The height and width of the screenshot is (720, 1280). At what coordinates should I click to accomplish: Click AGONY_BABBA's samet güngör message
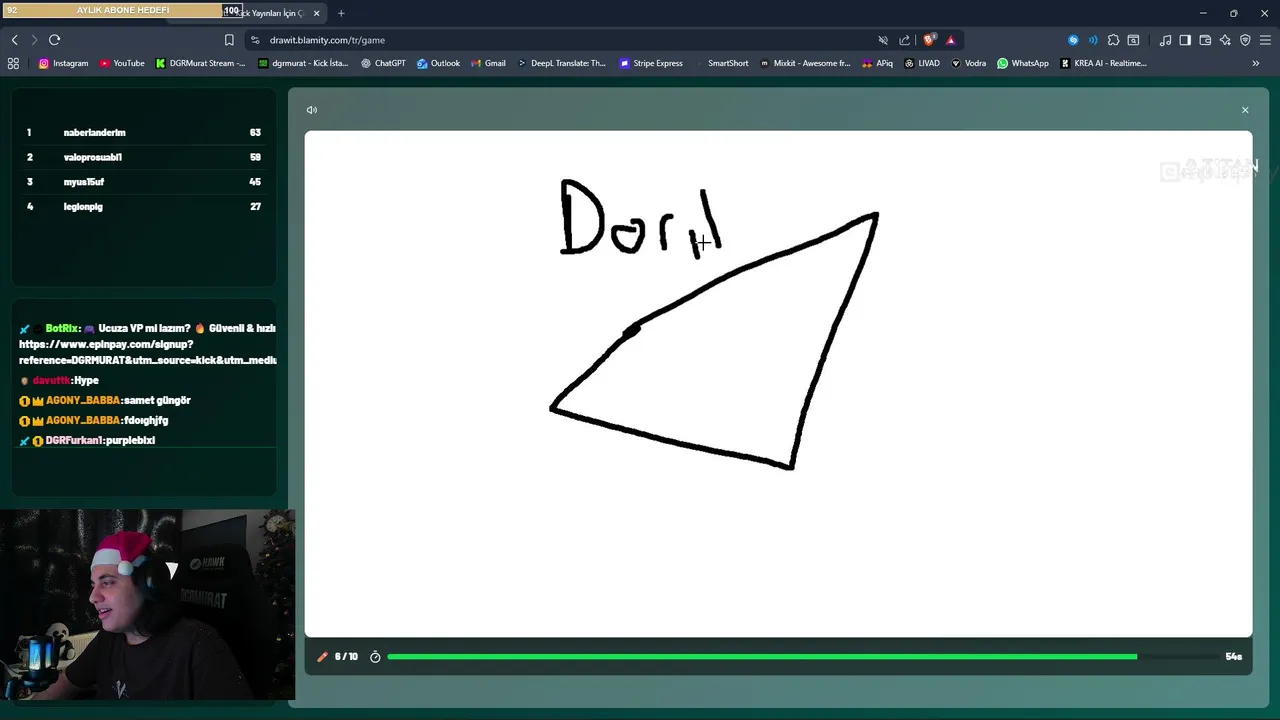click(x=105, y=400)
